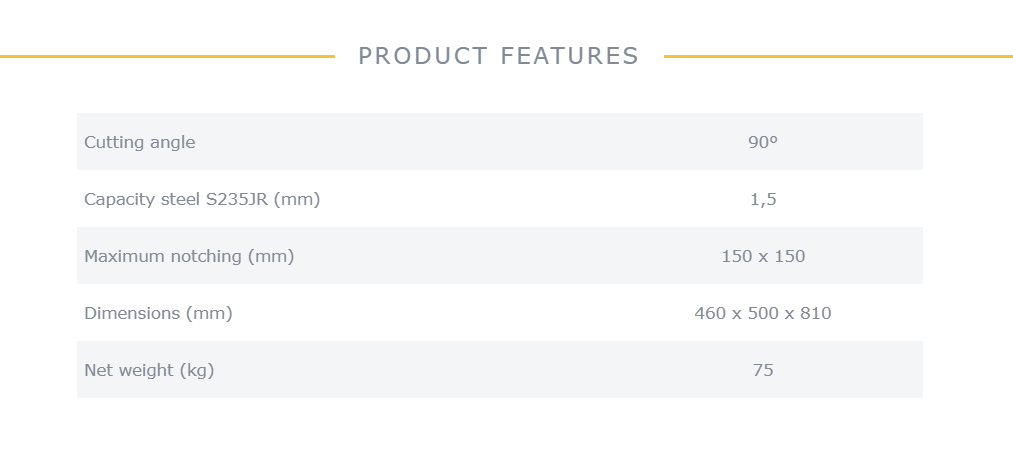Viewport: 1013px width, 462px height.
Task: Select the Net weight (kg) label
Action: tap(149, 370)
